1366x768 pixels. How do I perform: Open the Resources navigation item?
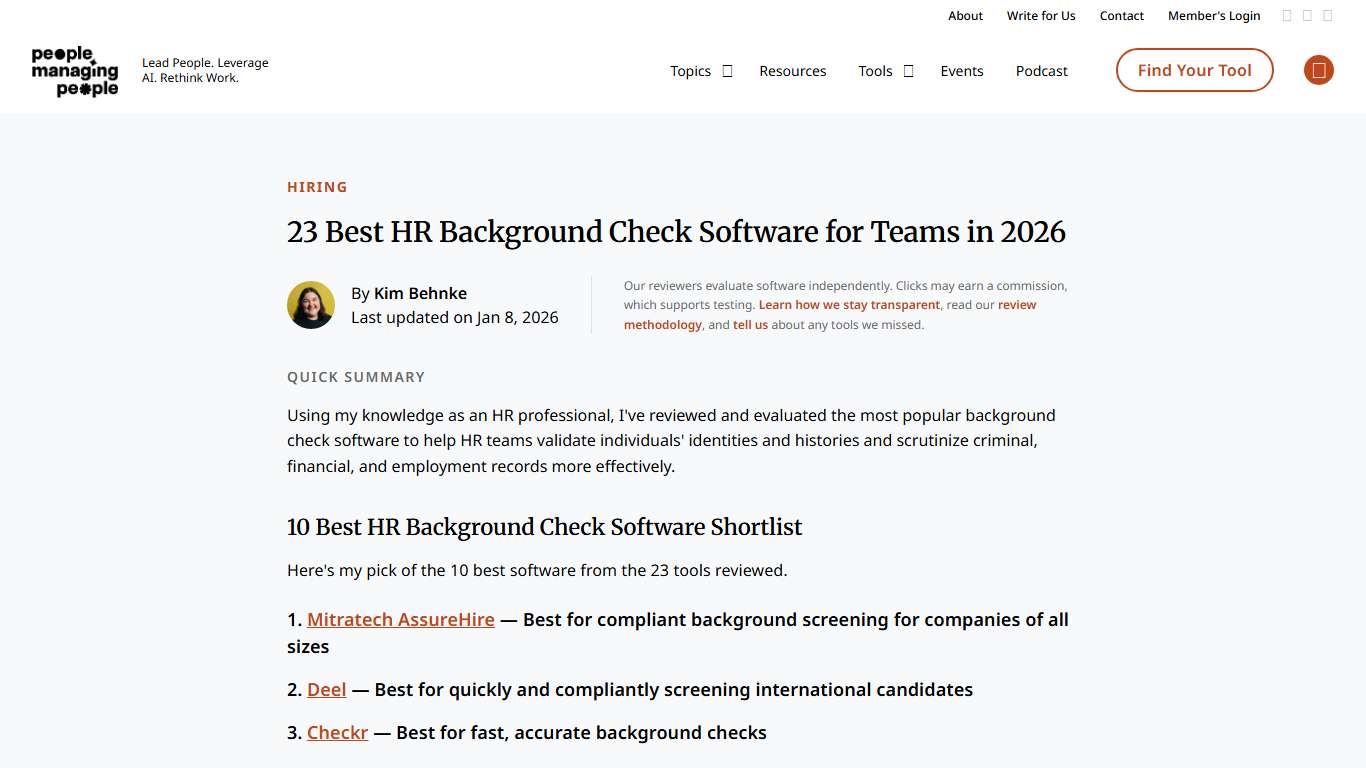click(793, 71)
